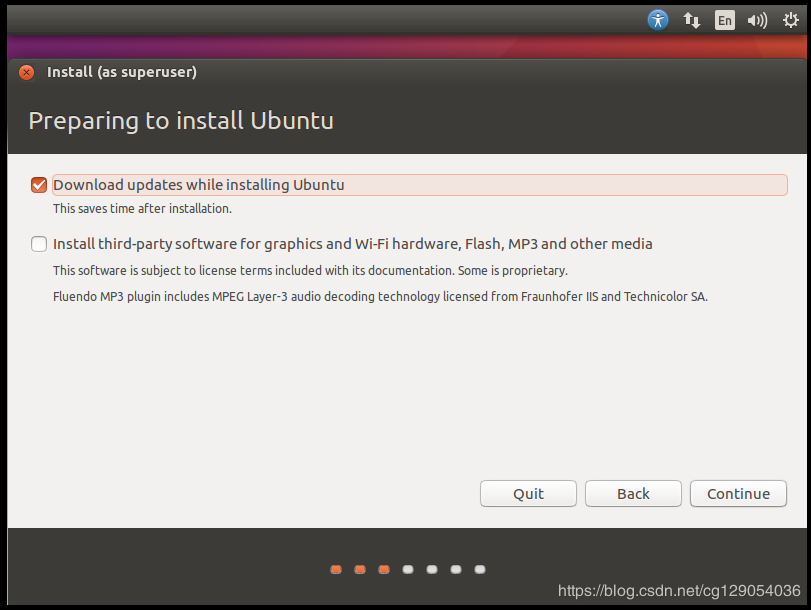Click the Fluendo MP3 plugin license text

click(380, 297)
